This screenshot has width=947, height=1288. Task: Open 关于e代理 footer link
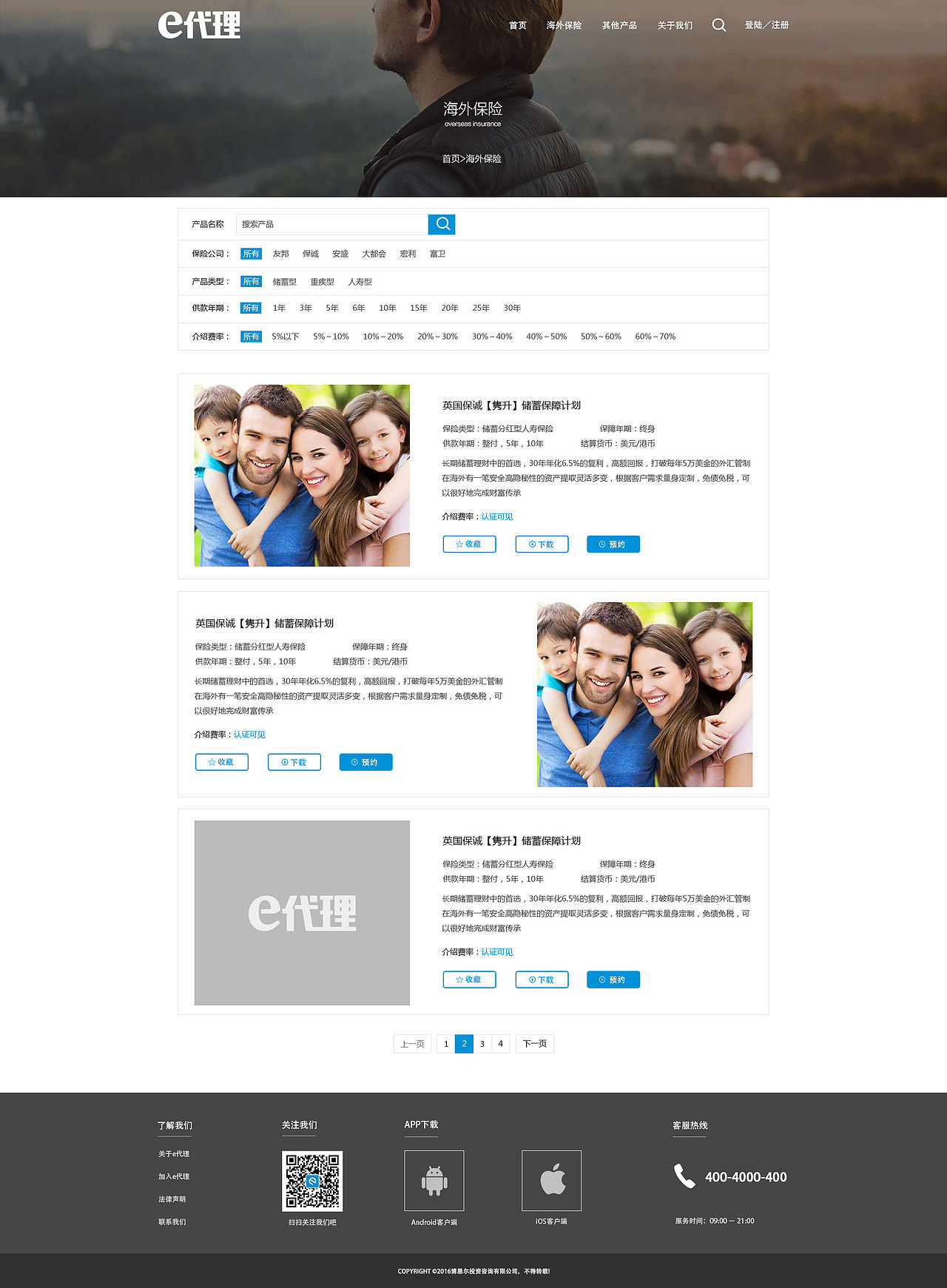[x=174, y=1154]
